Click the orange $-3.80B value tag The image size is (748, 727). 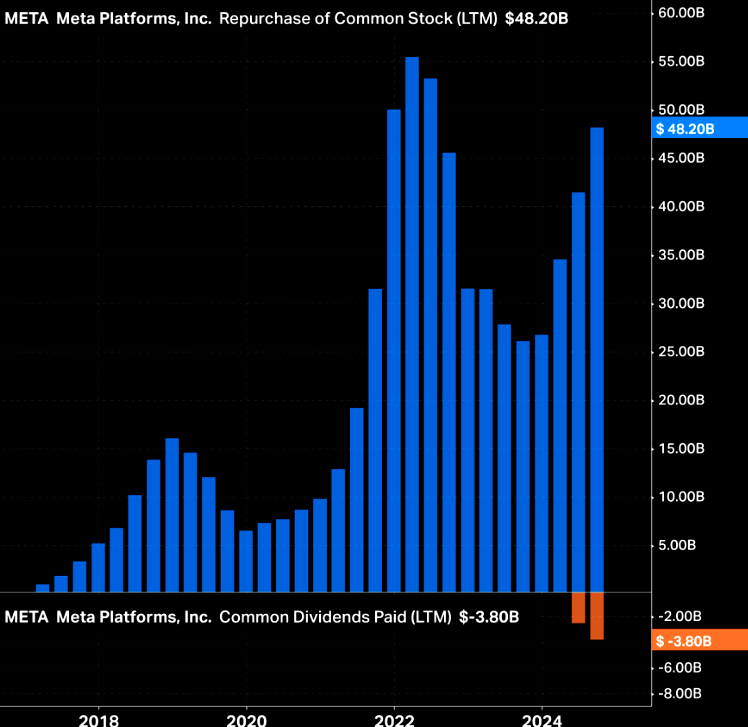click(699, 640)
